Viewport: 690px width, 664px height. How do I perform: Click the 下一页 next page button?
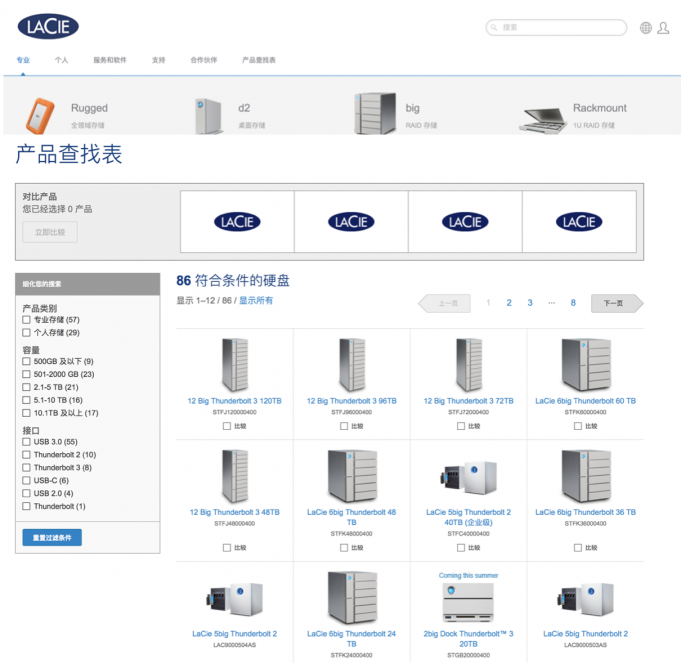point(617,303)
